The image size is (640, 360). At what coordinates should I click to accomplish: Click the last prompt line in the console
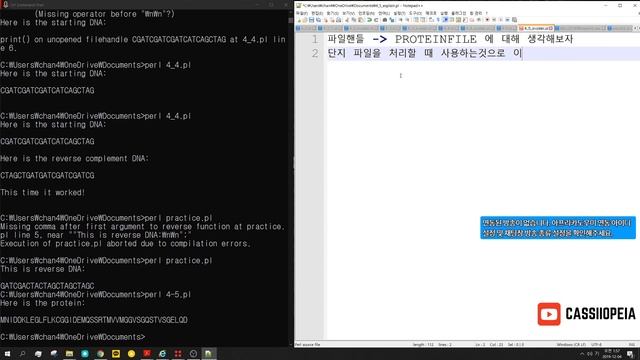click(x=73, y=337)
